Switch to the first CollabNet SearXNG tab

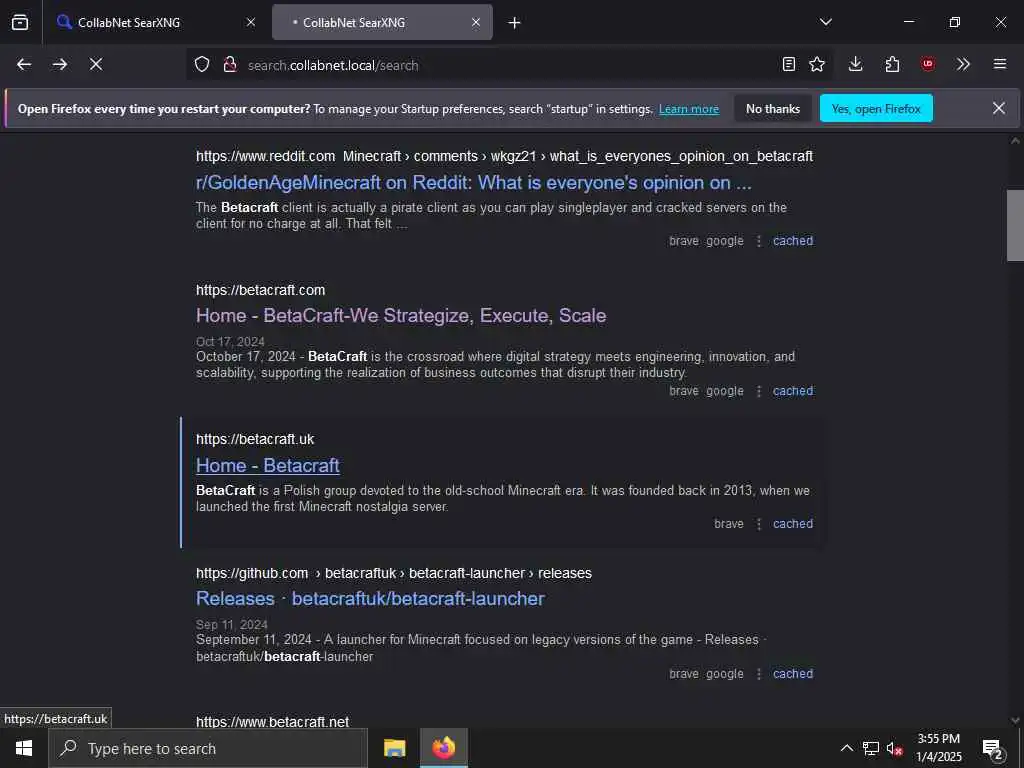coord(156,22)
